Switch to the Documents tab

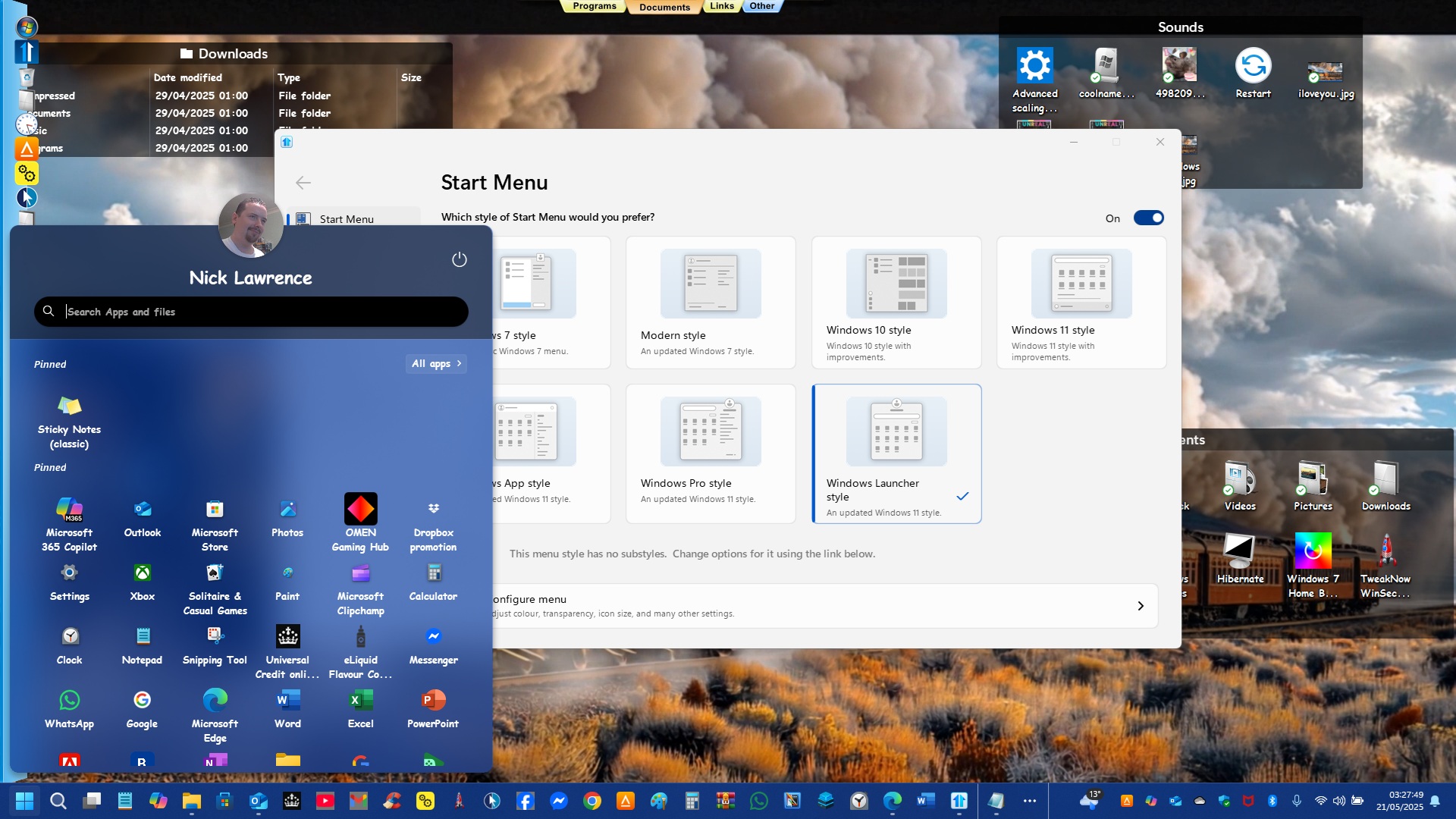[x=664, y=7]
